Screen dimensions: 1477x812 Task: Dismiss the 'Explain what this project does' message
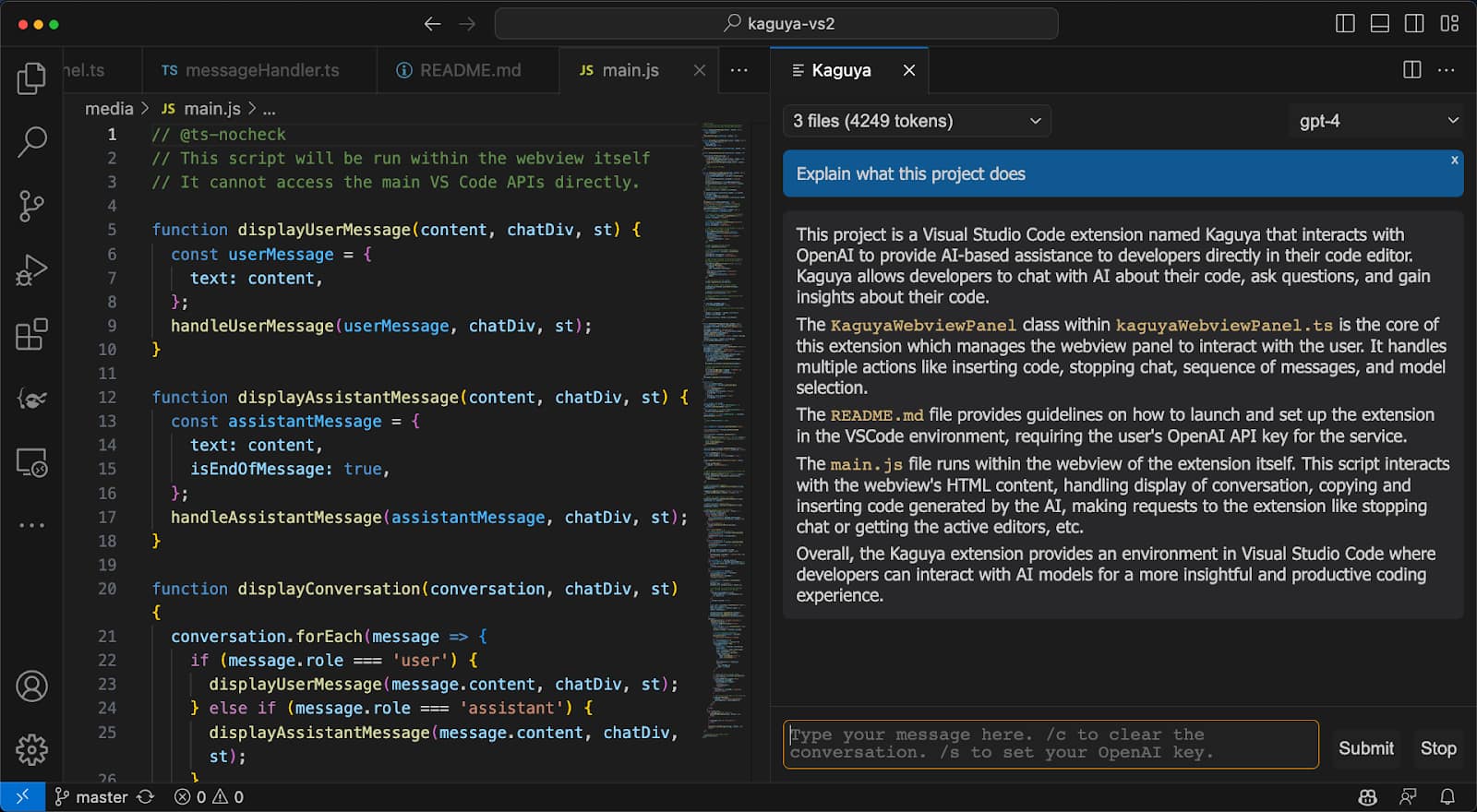[x=1454, y=161]
